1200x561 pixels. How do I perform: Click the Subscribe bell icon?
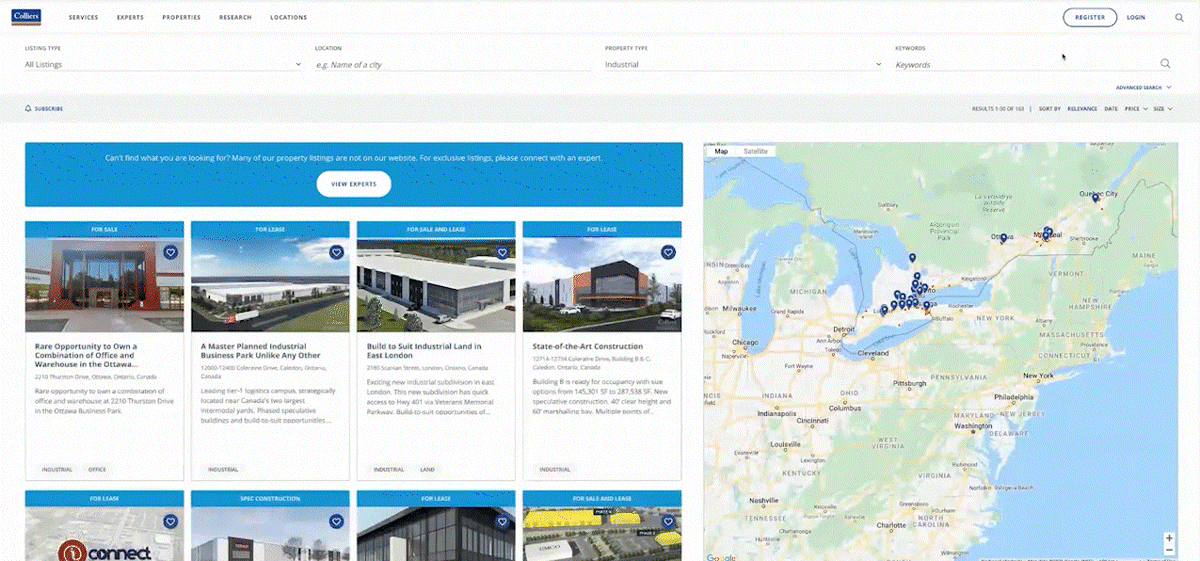pyautogui.click(x=28, y=108)
